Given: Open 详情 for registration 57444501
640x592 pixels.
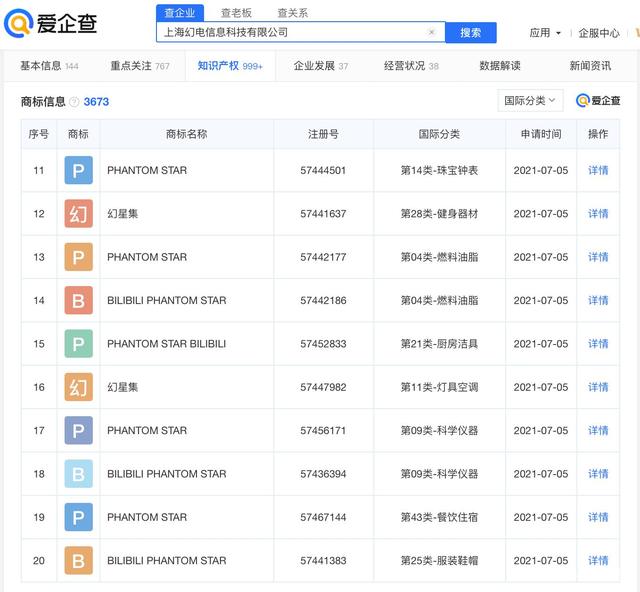Looking at the screenshot, I should 598,170.
